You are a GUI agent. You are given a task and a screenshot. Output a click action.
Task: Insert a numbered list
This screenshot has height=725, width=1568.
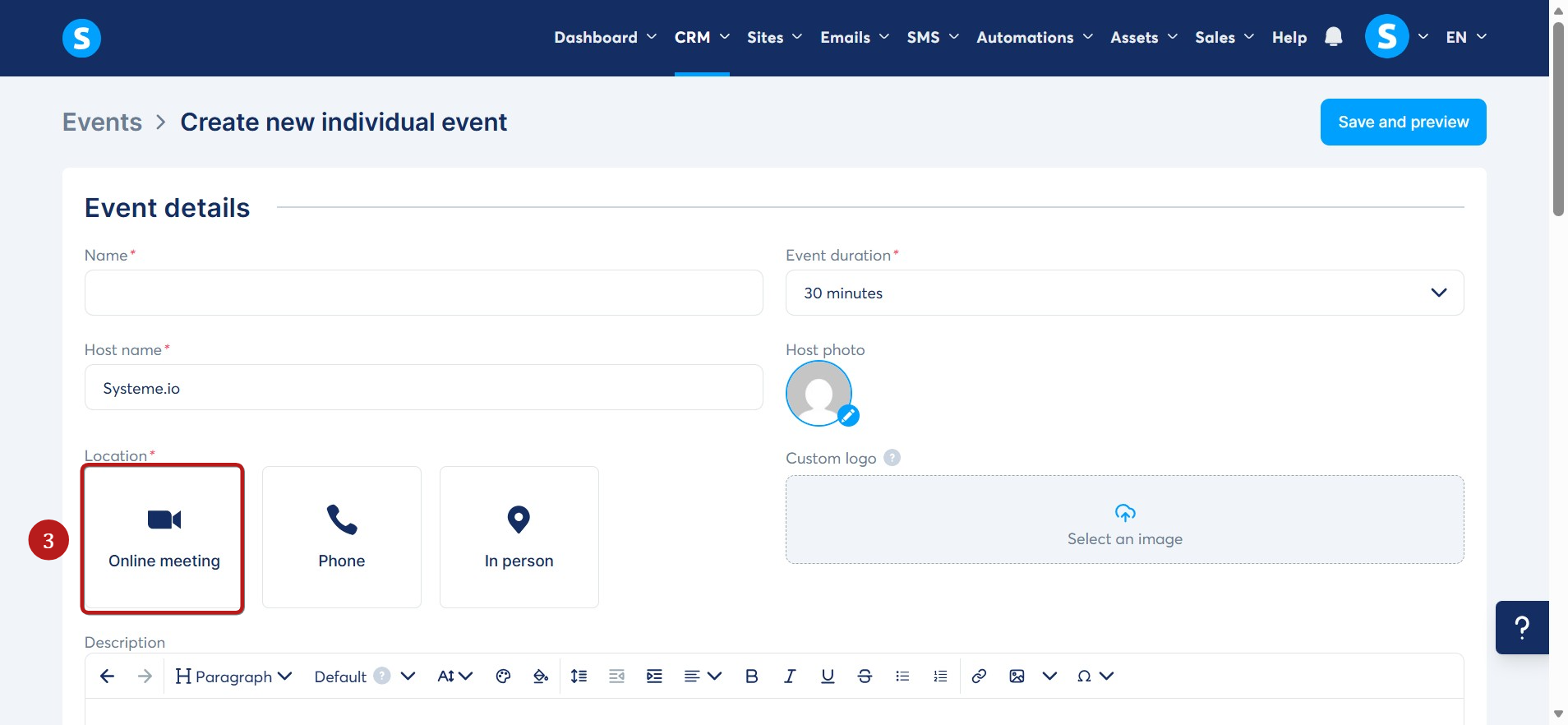940,676
